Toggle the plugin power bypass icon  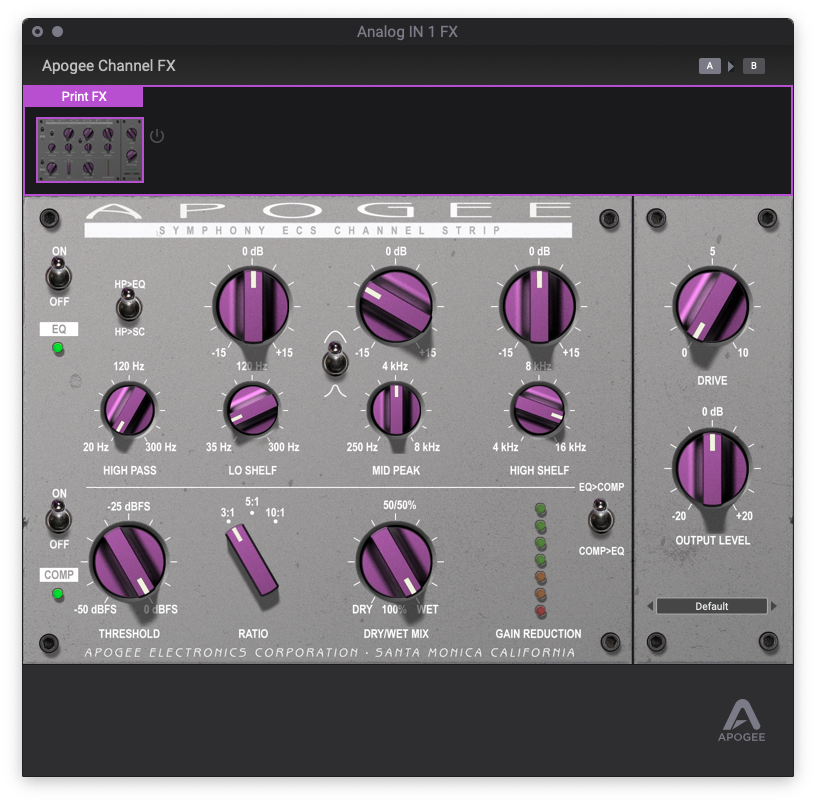[157, 136]
